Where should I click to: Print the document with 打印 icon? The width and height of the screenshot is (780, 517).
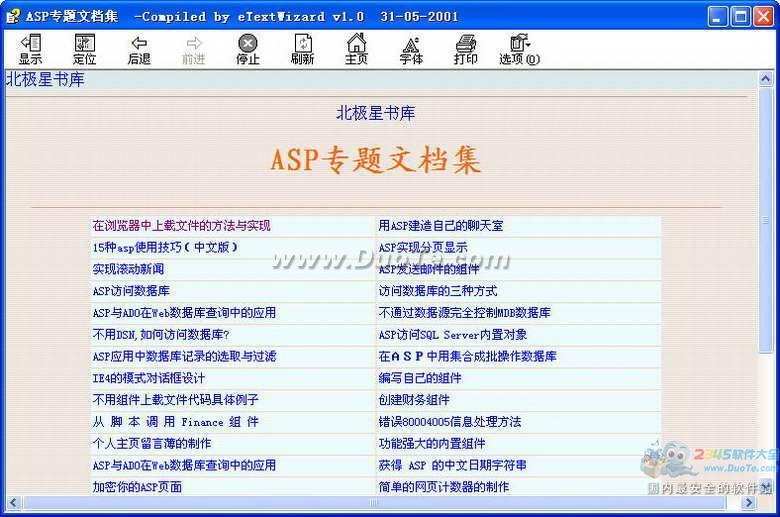(466, 50)
